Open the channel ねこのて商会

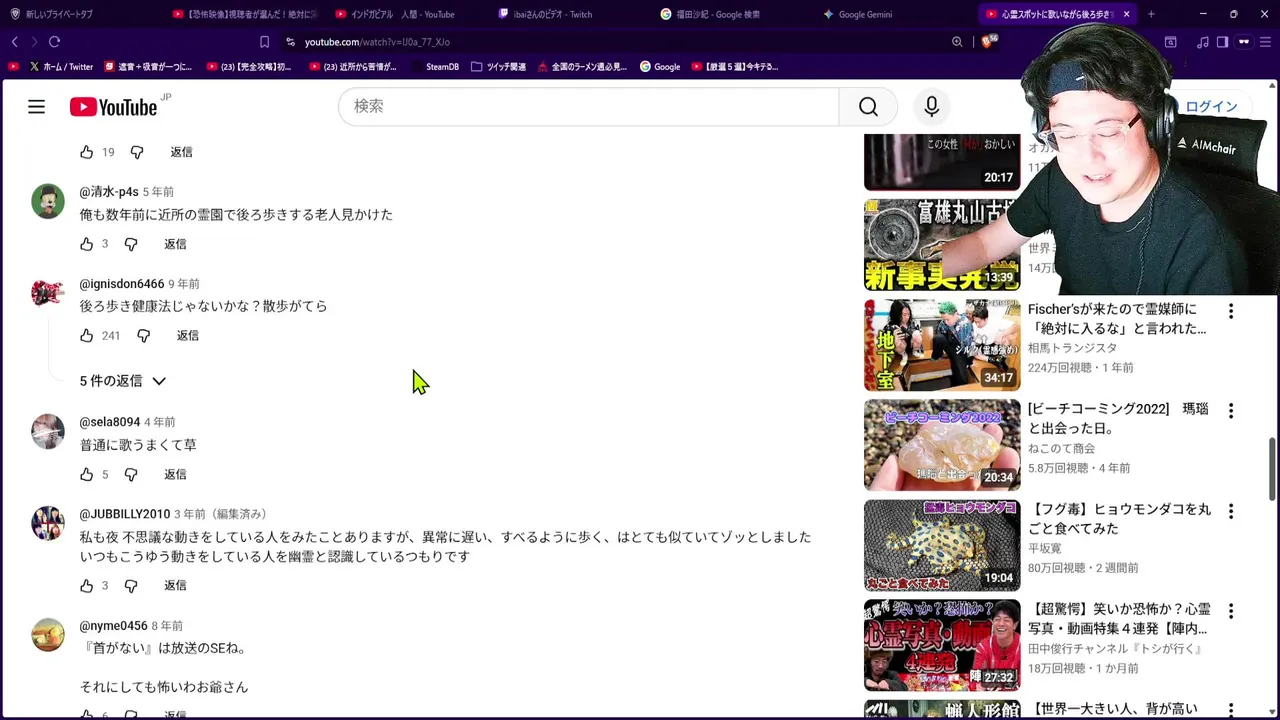[1061, 448]
